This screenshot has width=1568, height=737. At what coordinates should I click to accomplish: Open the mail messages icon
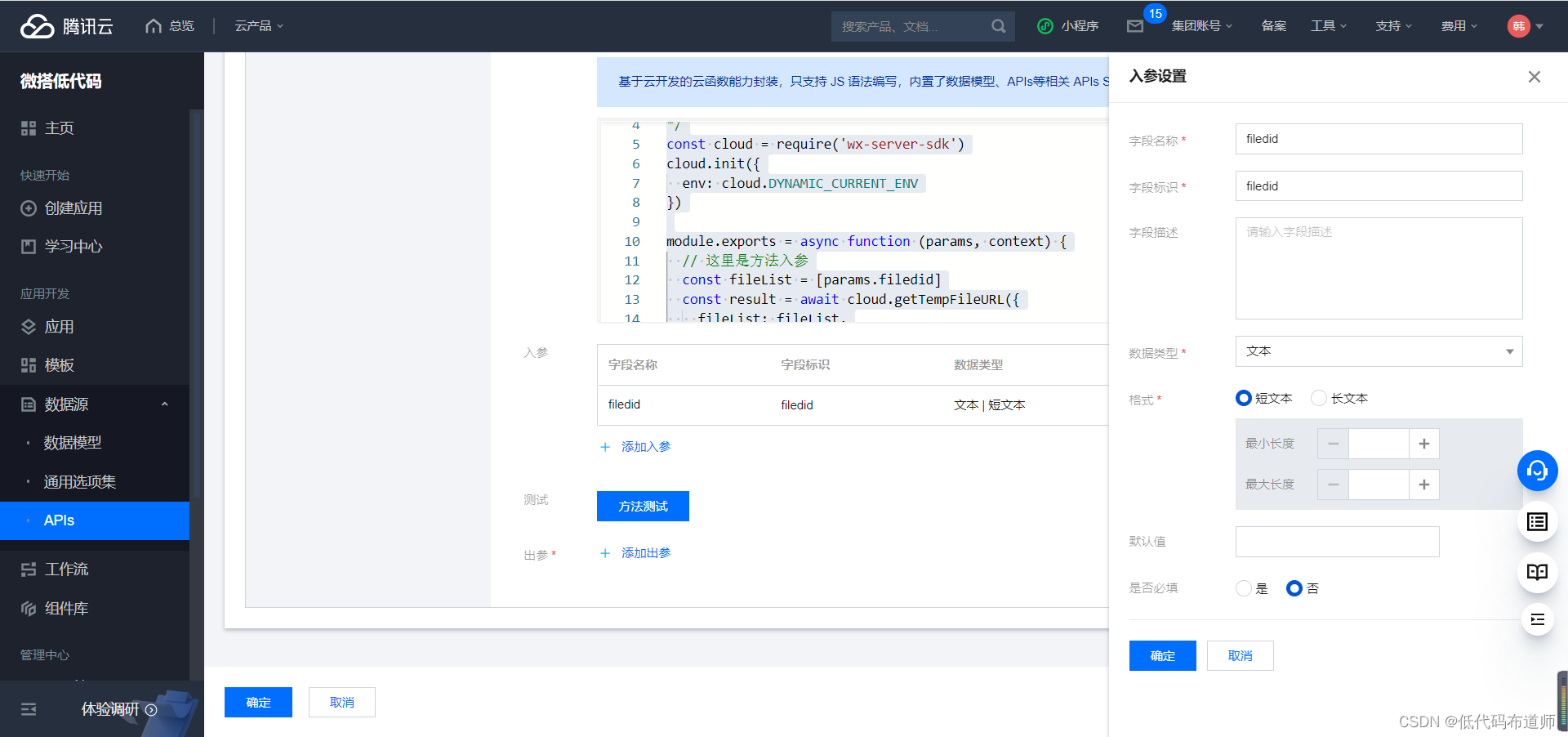click(x=1135, y=26)
